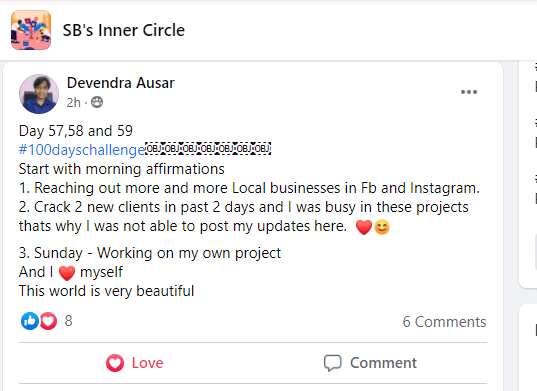Image resolution: width=537 pixels, height=391 pixels.
Task: Show who liked via thumbs-up reaction icon
Action: point(30,321)
